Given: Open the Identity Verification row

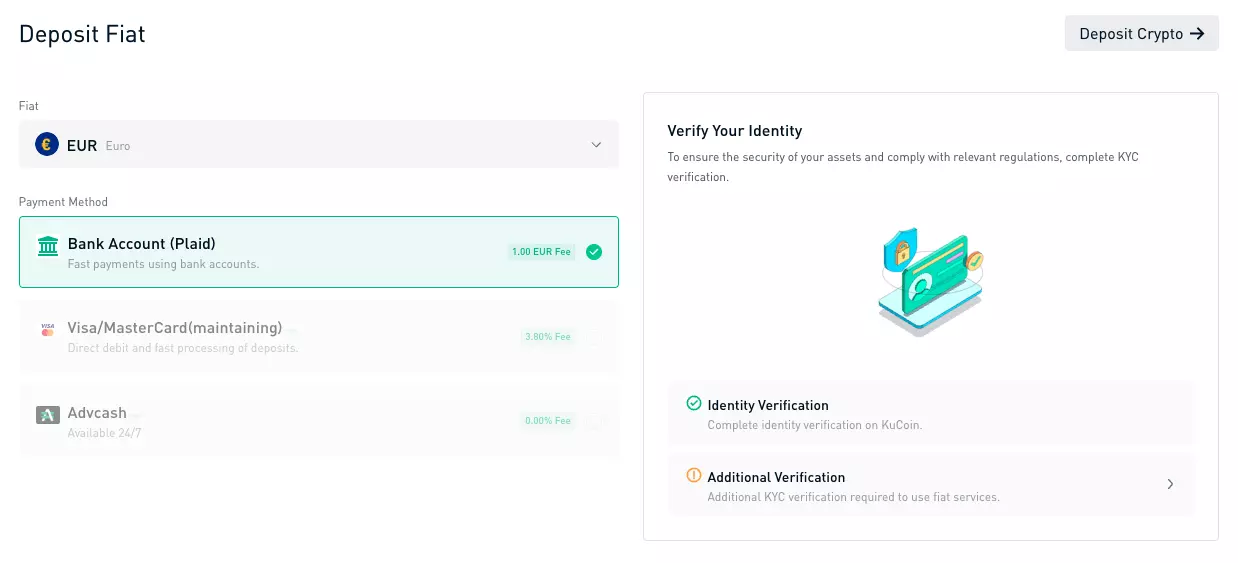Looking at the screenshot, I should 930,413.
